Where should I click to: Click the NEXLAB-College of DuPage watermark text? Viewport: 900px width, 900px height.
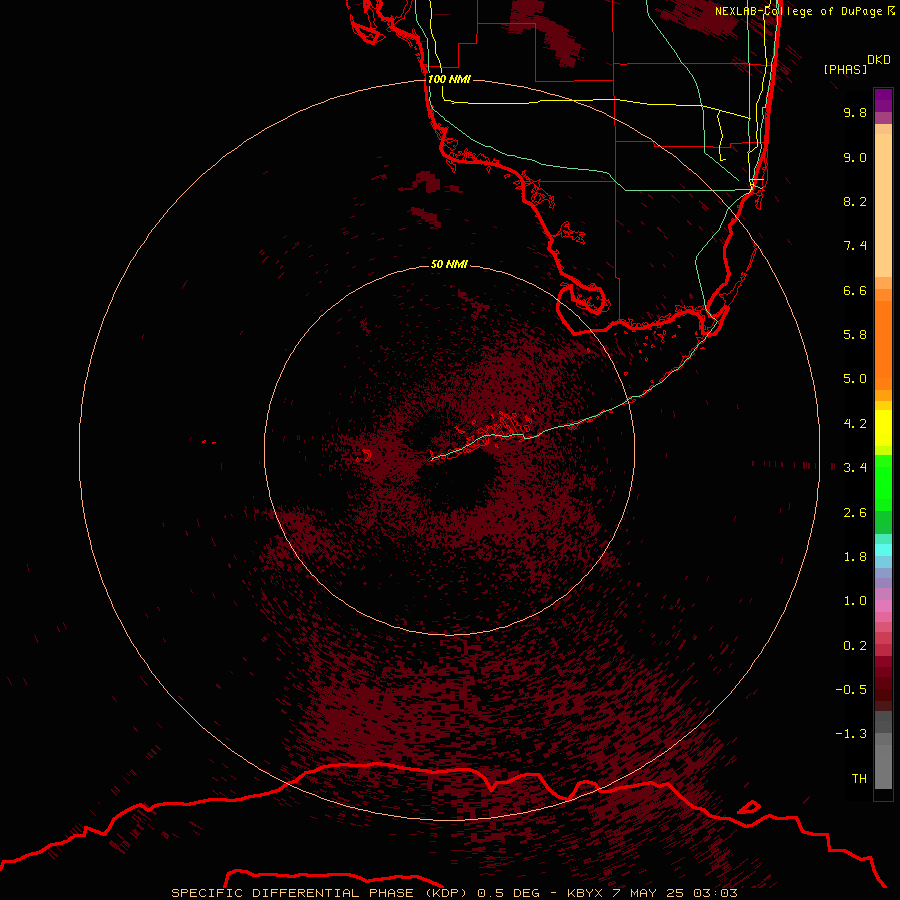click(804, 11)
